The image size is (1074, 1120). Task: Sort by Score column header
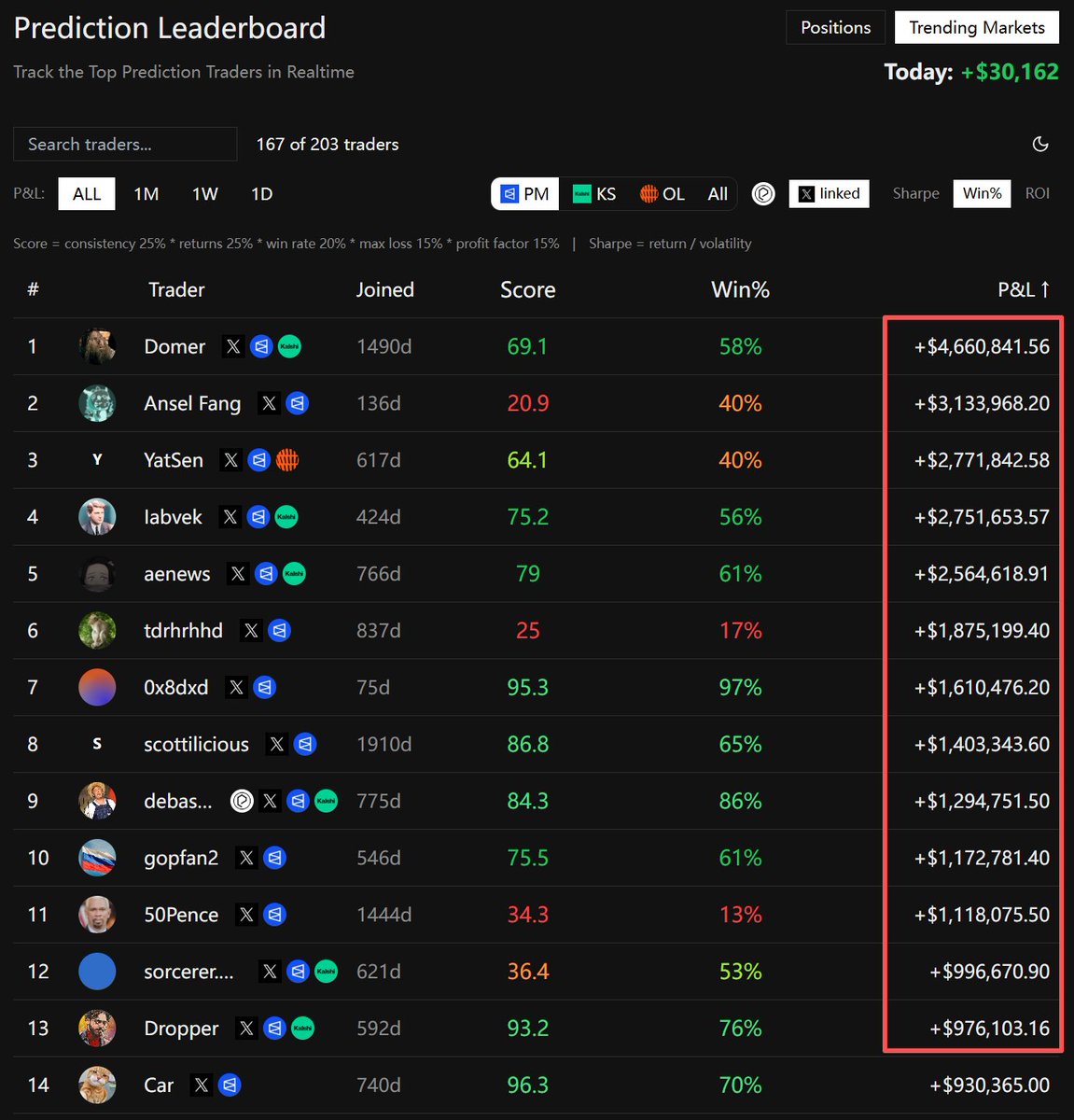click(x=527, y=289)
